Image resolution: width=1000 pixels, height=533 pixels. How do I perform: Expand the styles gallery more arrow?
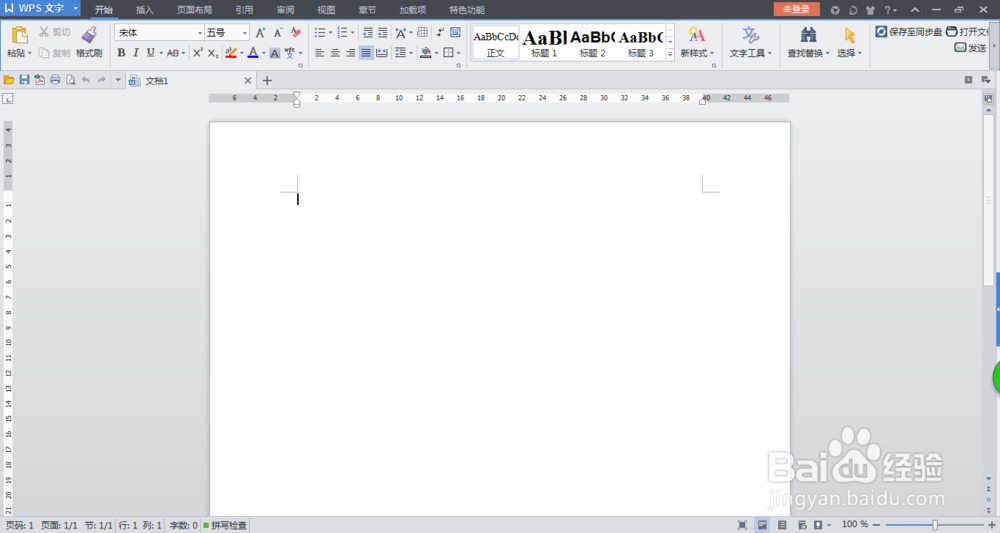[x=670, y=55]
